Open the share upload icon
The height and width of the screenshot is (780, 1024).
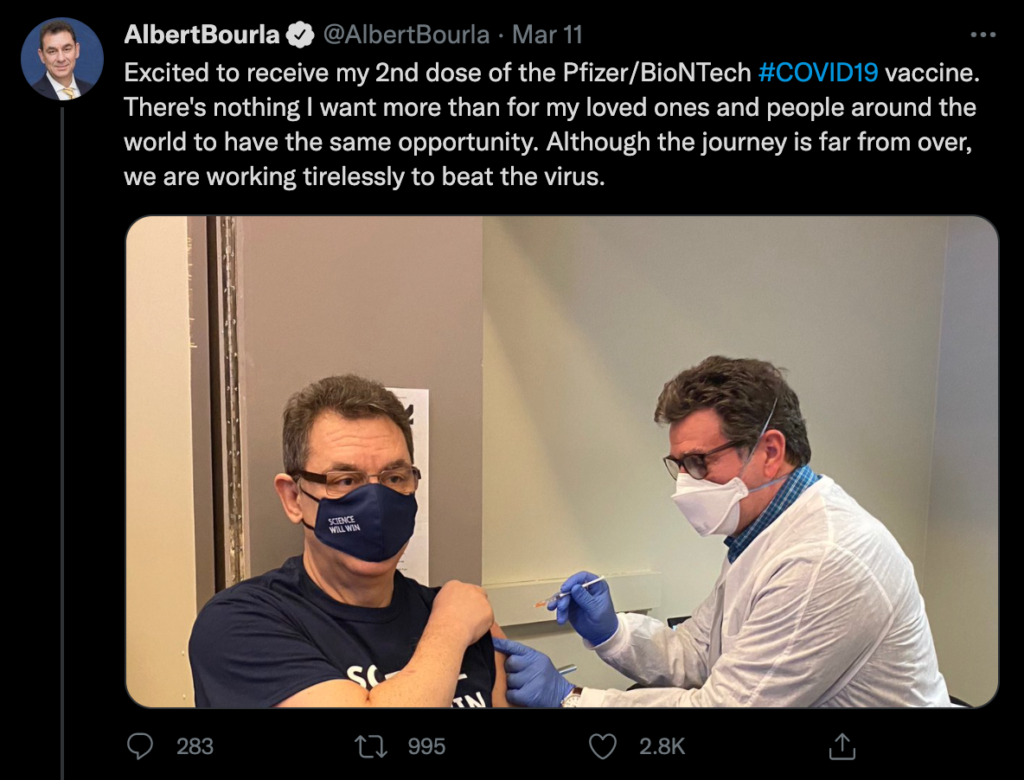(842, 746)
